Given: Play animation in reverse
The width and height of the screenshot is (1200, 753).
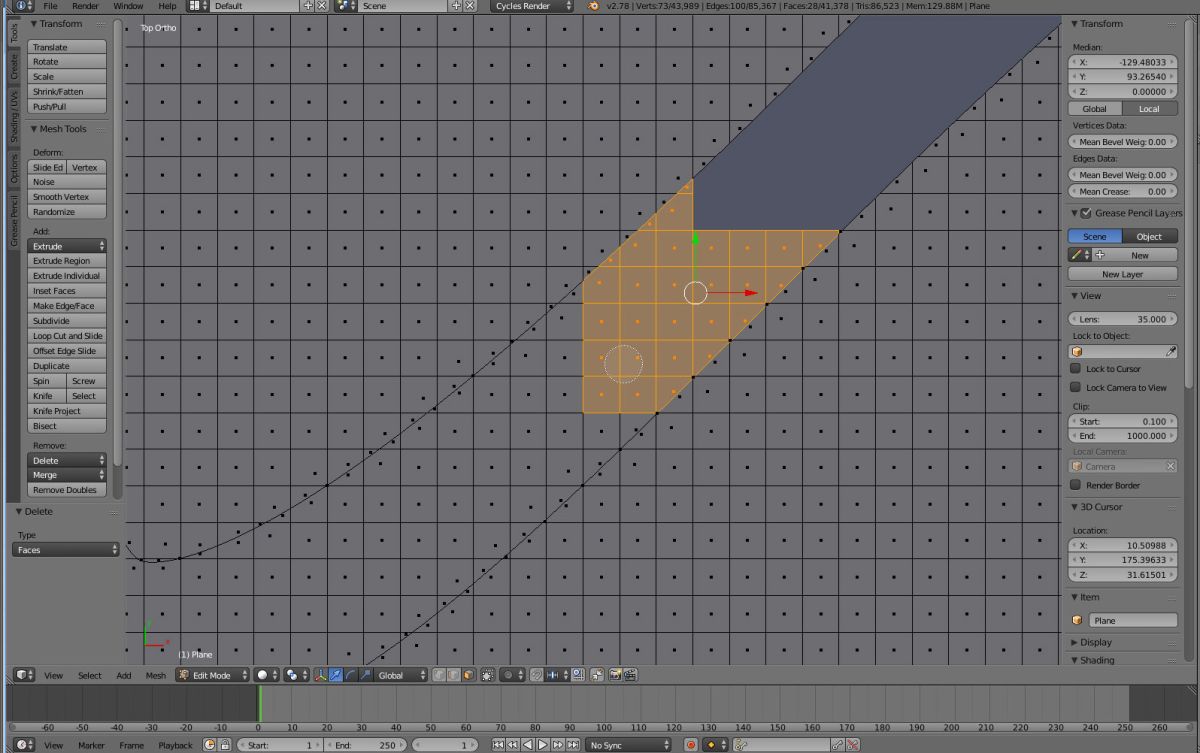Looking at the screenshot, I should tap(527, 745).
